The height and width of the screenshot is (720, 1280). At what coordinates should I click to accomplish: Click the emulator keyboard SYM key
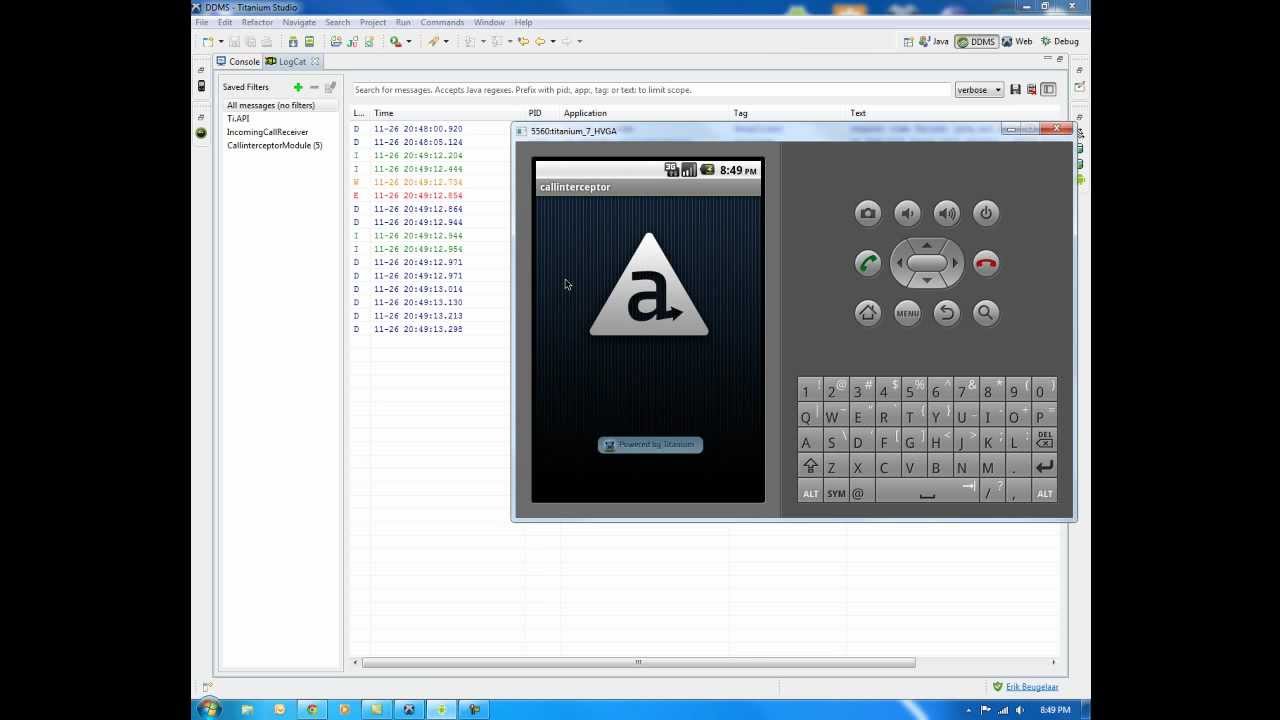coord(836,493)
